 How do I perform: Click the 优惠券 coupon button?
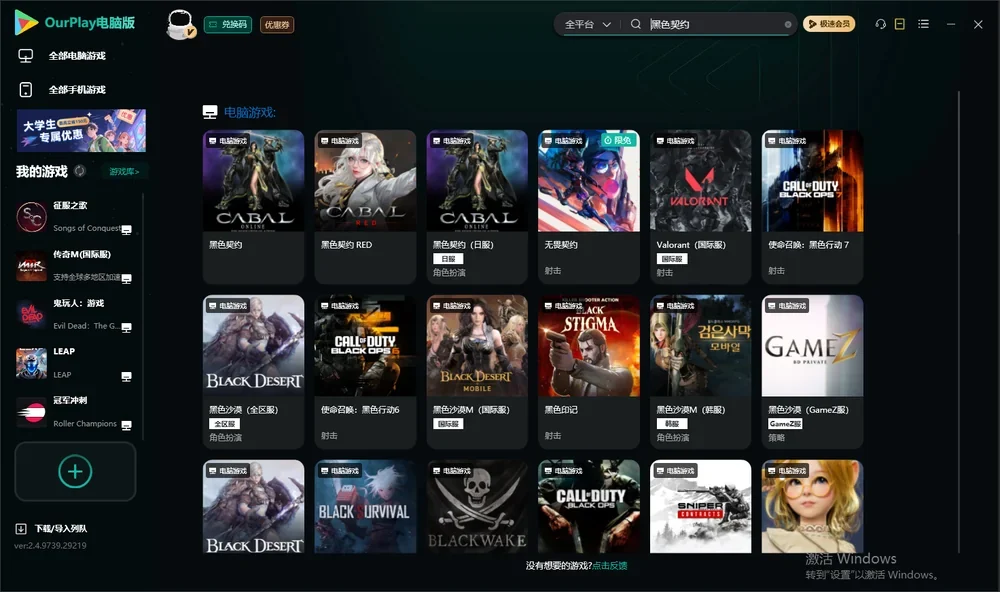pyautogui.click(x=277, y=24)
